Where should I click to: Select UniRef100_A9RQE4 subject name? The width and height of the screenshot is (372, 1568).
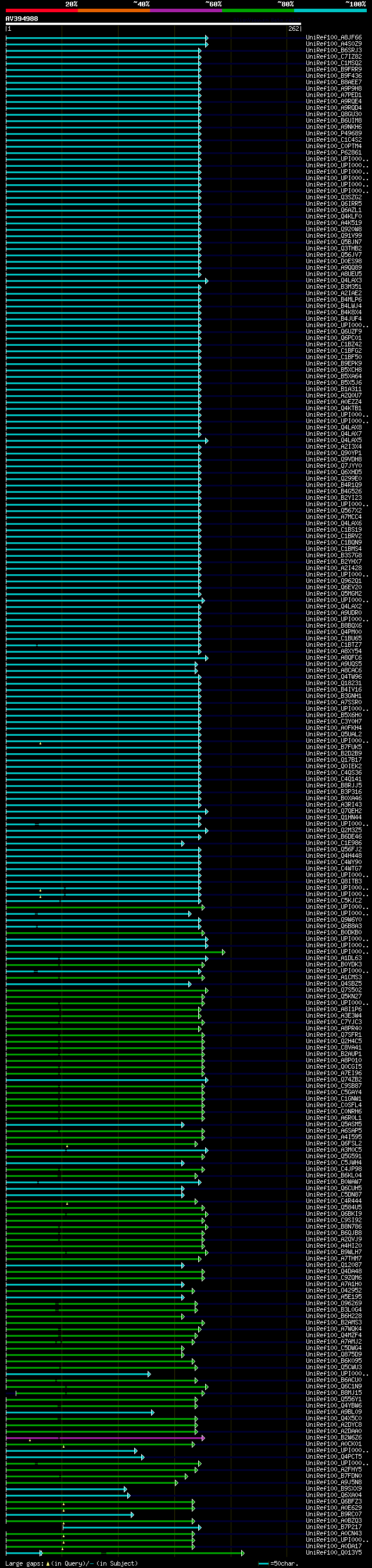[x=334, y=102]
